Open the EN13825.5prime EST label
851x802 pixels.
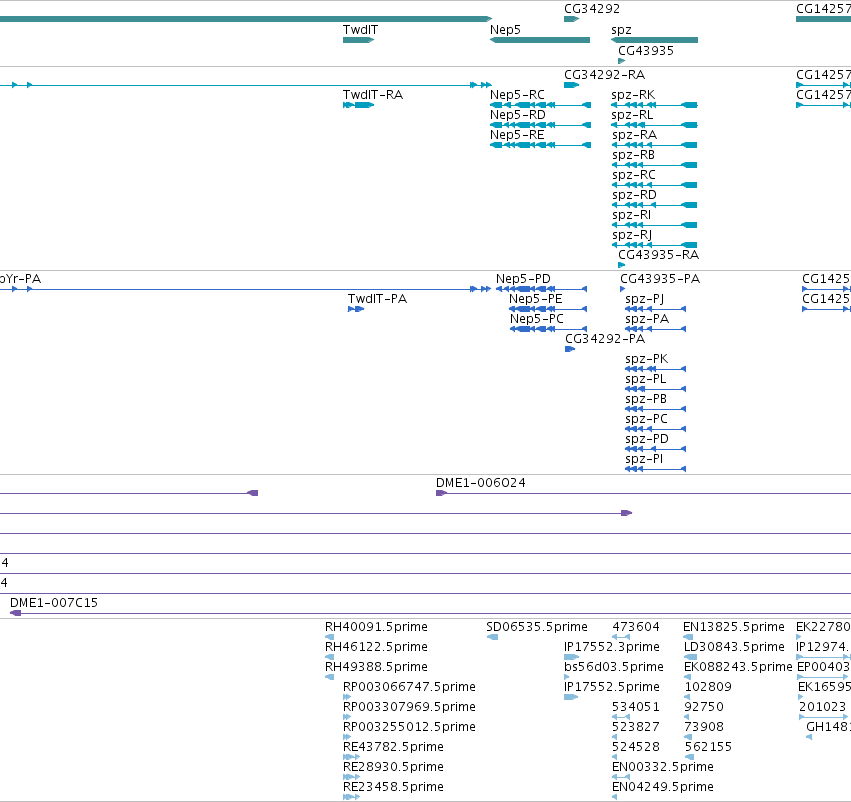(734, 627)
